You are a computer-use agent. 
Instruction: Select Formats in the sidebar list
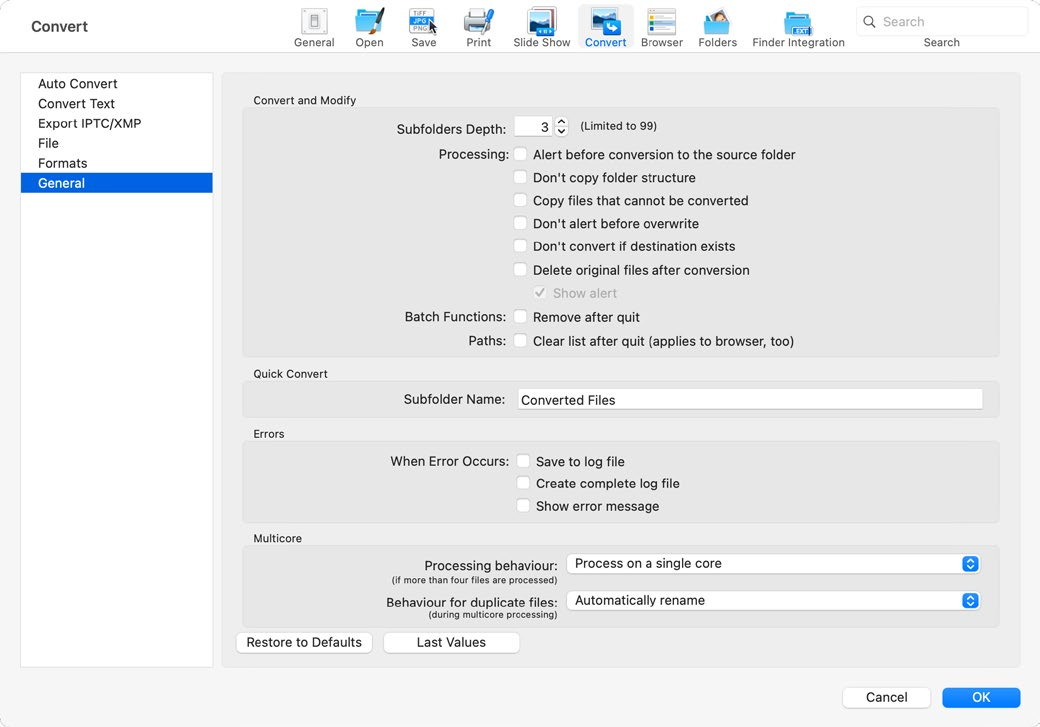point(117,163)
